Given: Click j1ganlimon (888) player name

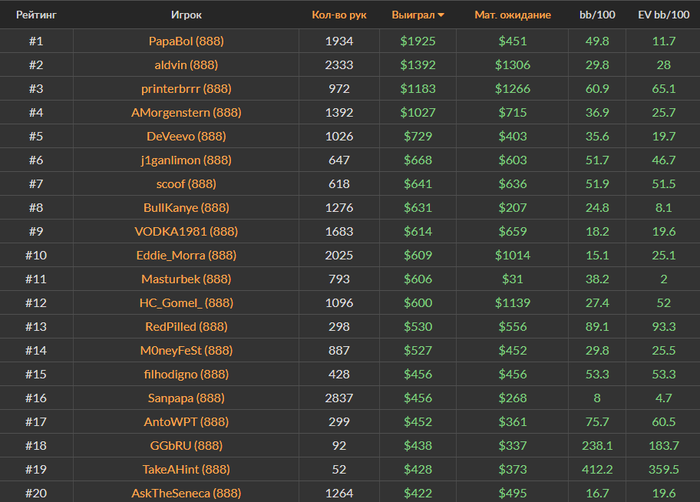Looking at the screenshot, I should pos(186,160).
